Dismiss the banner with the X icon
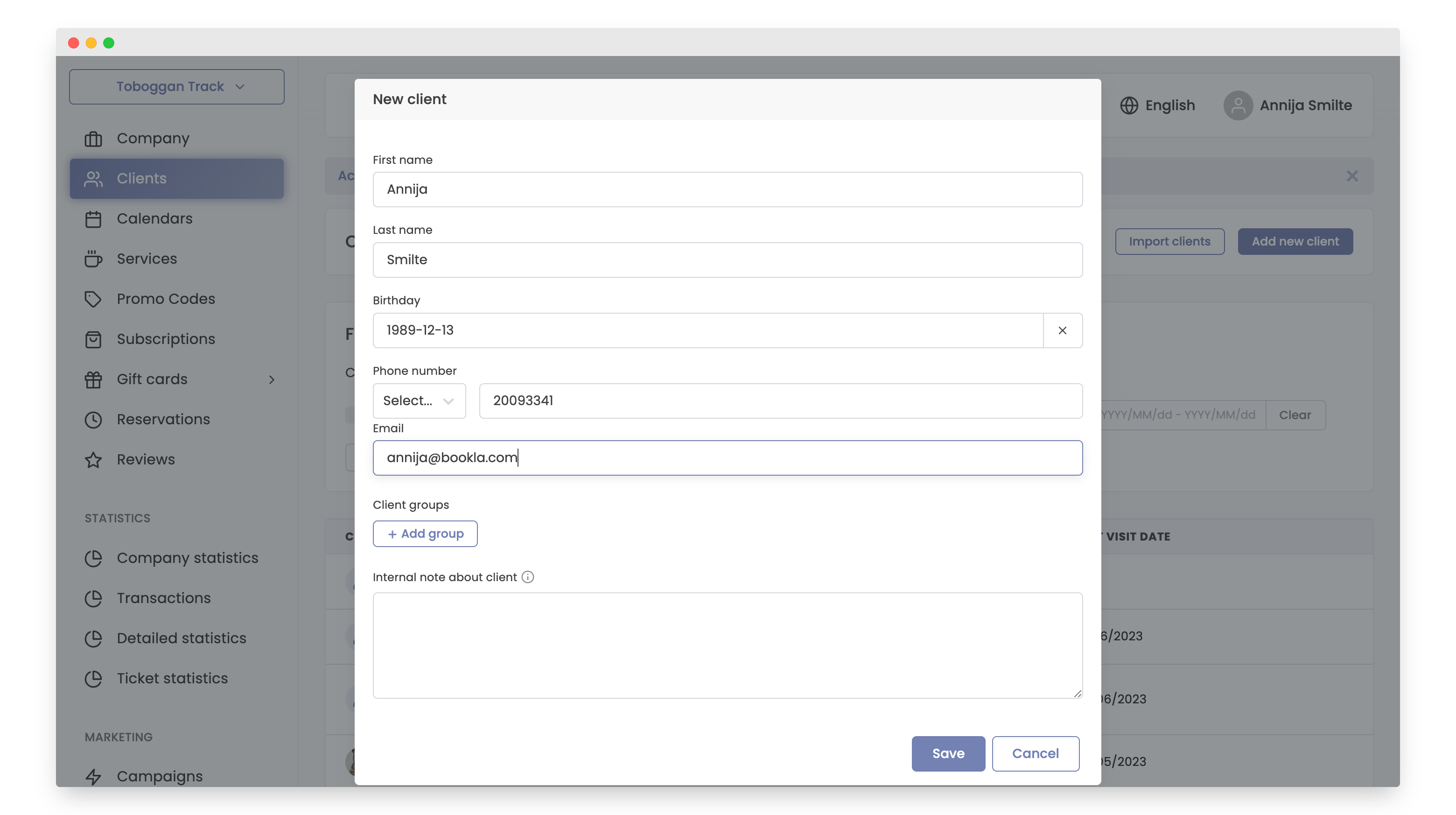The image size is (1456, 815). pyautogui.click(x=1351, y=176)
